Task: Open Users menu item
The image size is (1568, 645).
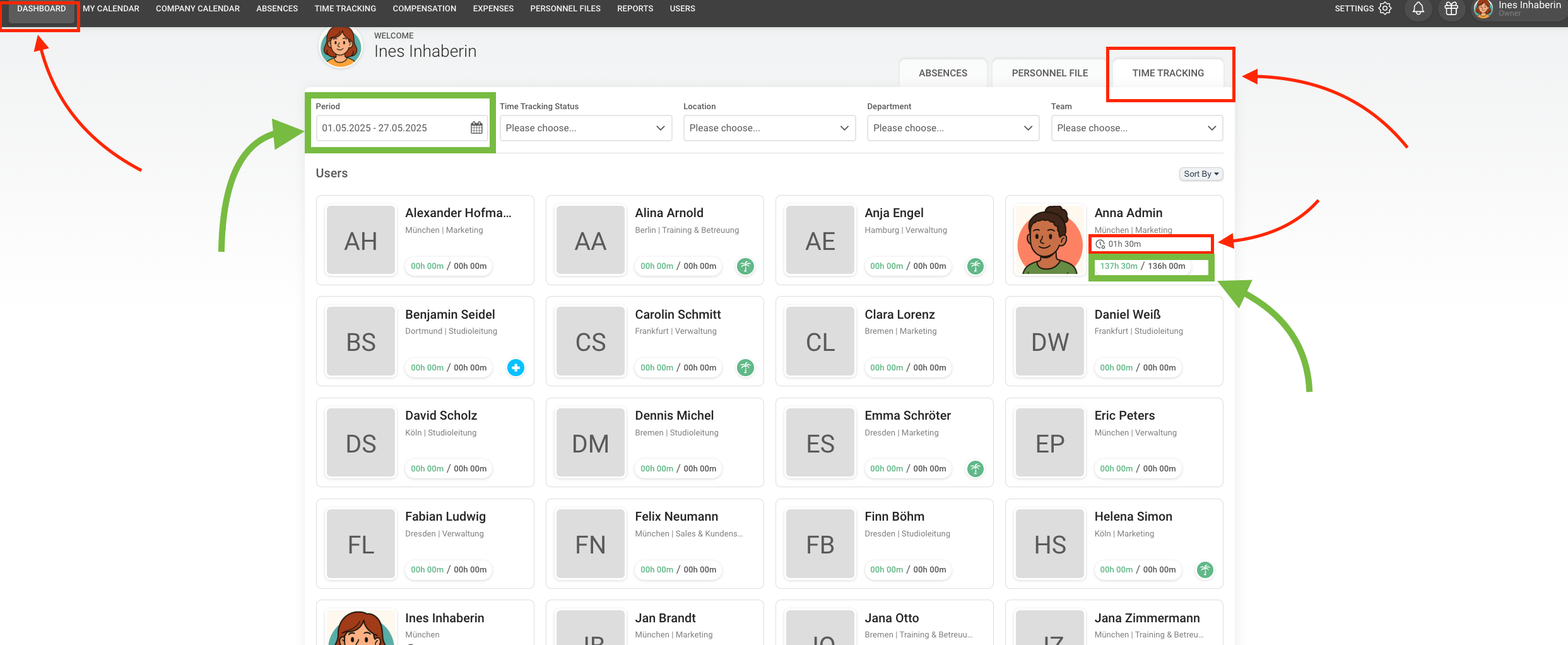Action: (682, 9)
